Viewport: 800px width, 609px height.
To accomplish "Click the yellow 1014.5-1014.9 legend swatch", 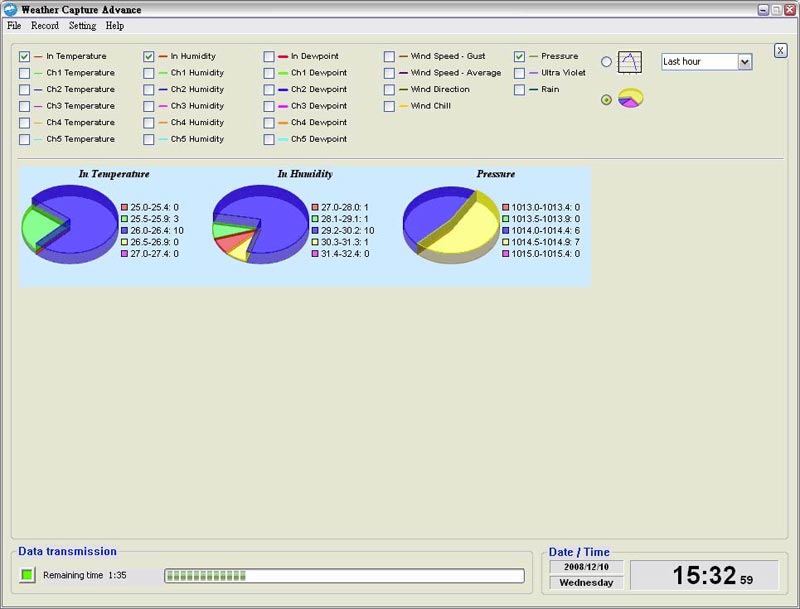I will 506,242.
